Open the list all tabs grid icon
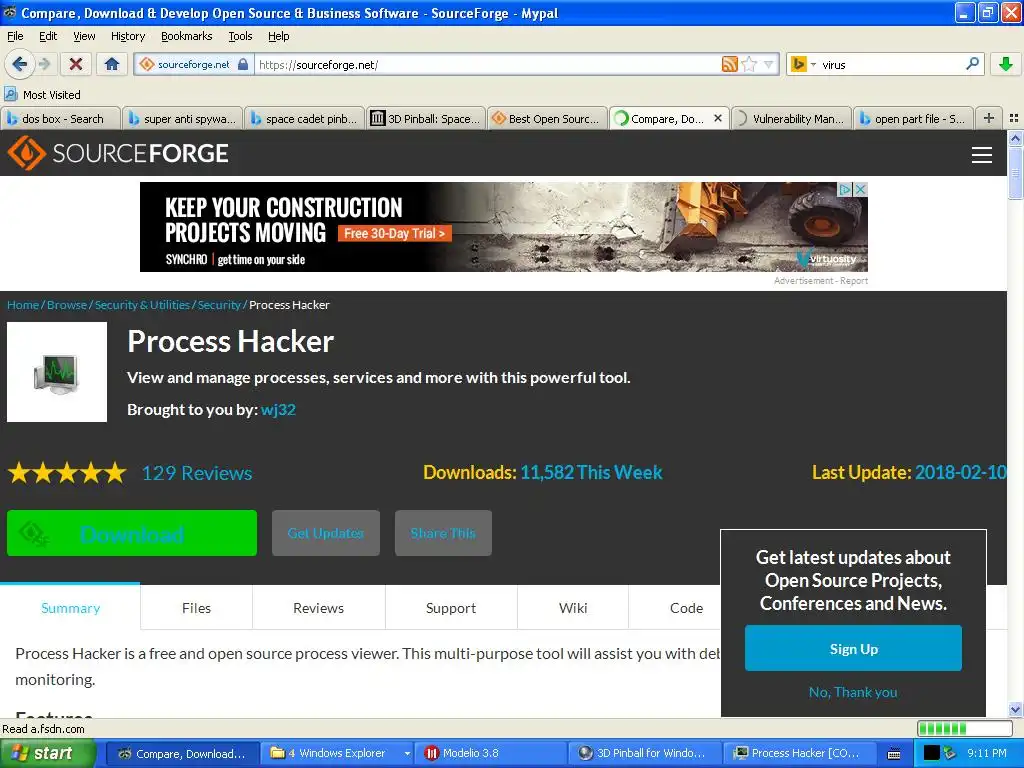The width and height of the screenshot is (1024, 768). 1014,118
